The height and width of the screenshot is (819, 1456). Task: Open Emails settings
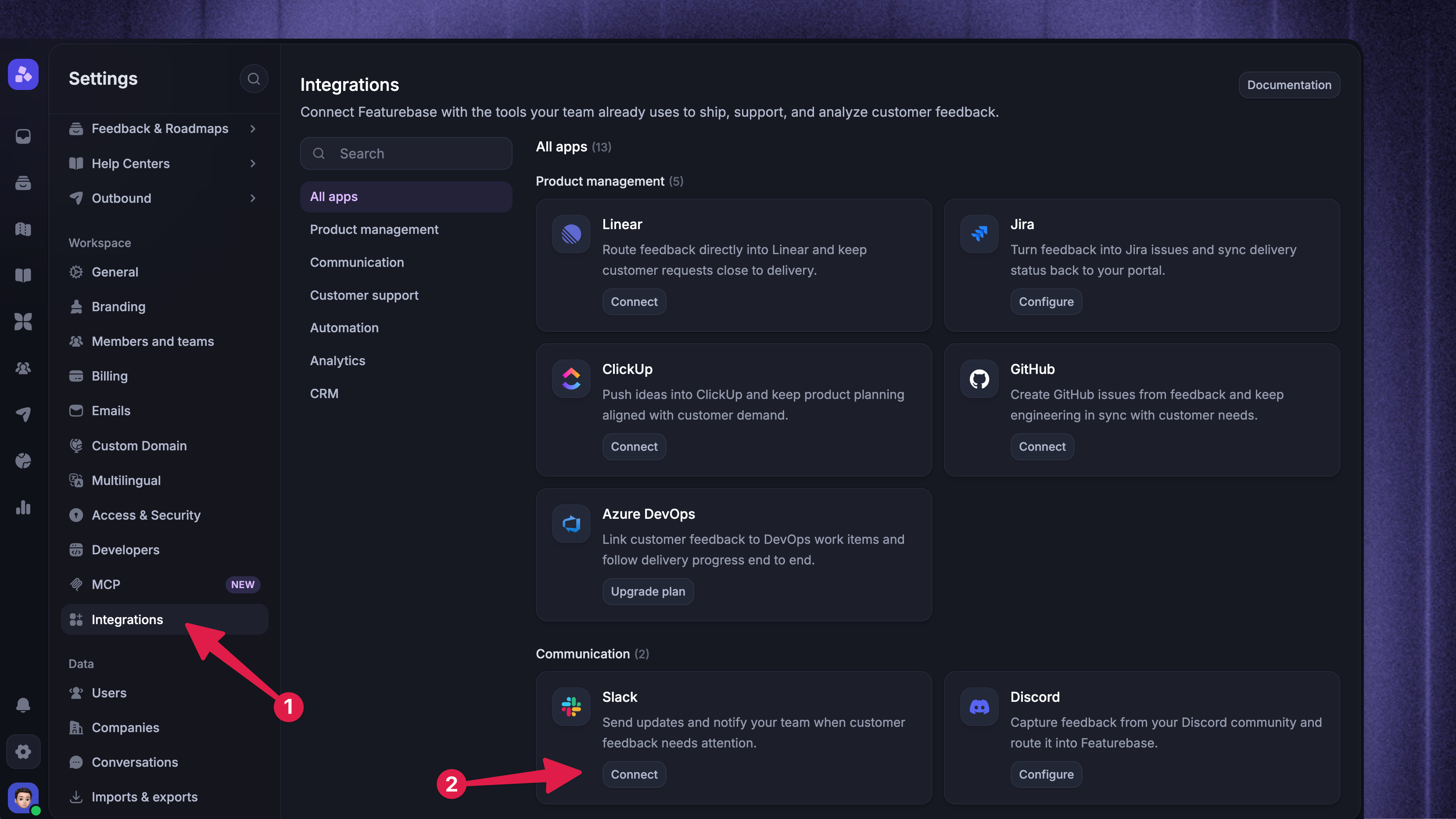pyautogui.click(x=165, y=411)
